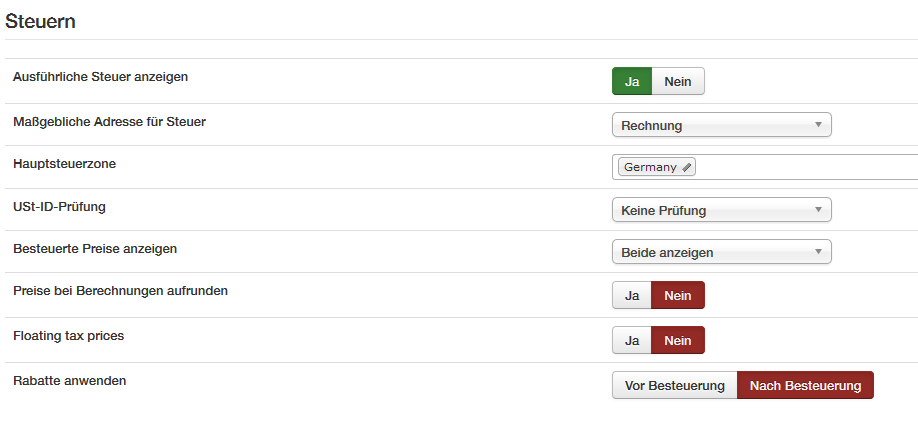The image size is (918, 421).
Task: Click the USt-ID-Prüfung label
Action: (59, 207)
